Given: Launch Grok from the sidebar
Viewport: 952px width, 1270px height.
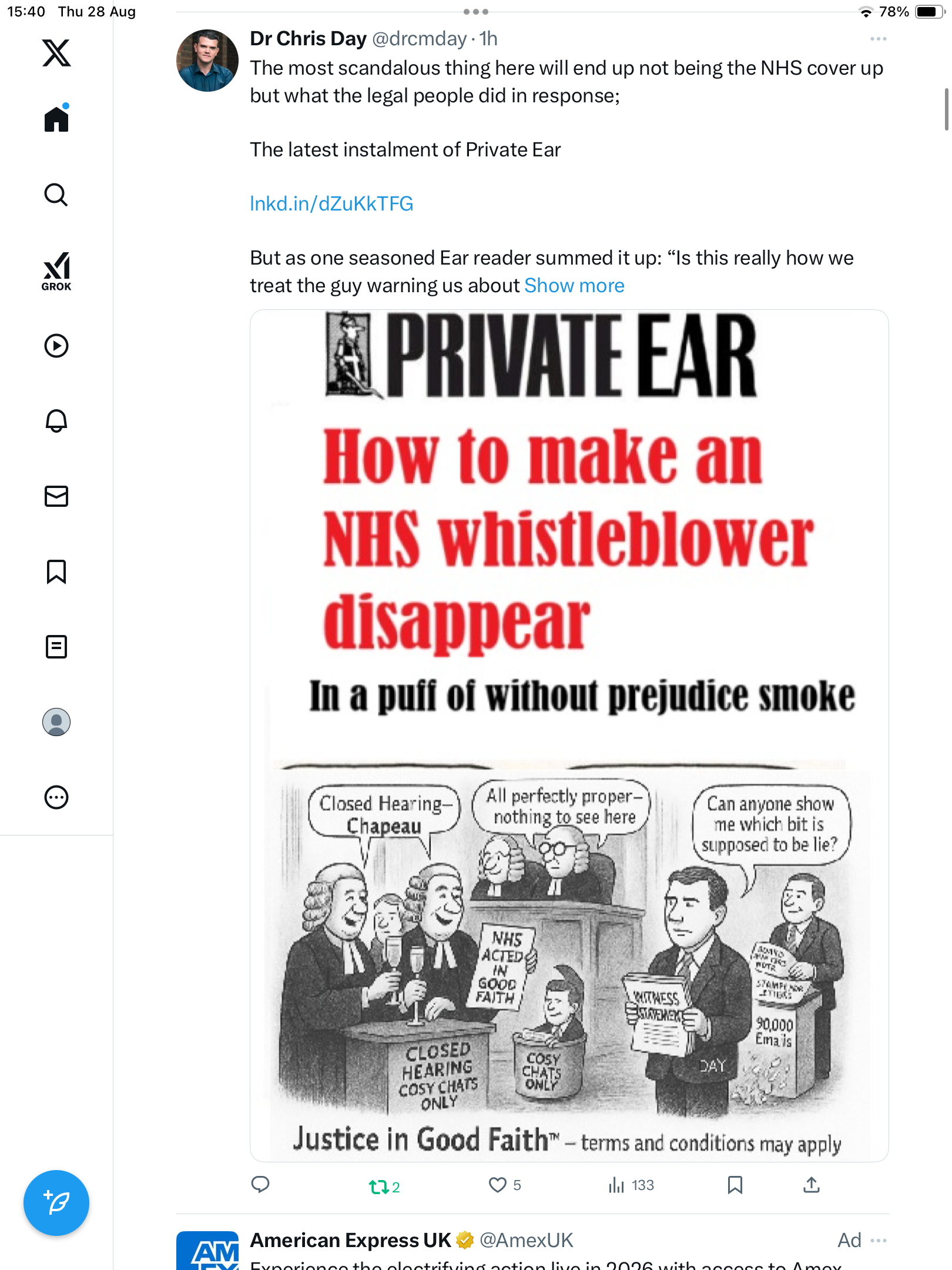Looking at the screenshot, I should click(x=56, y=272).
